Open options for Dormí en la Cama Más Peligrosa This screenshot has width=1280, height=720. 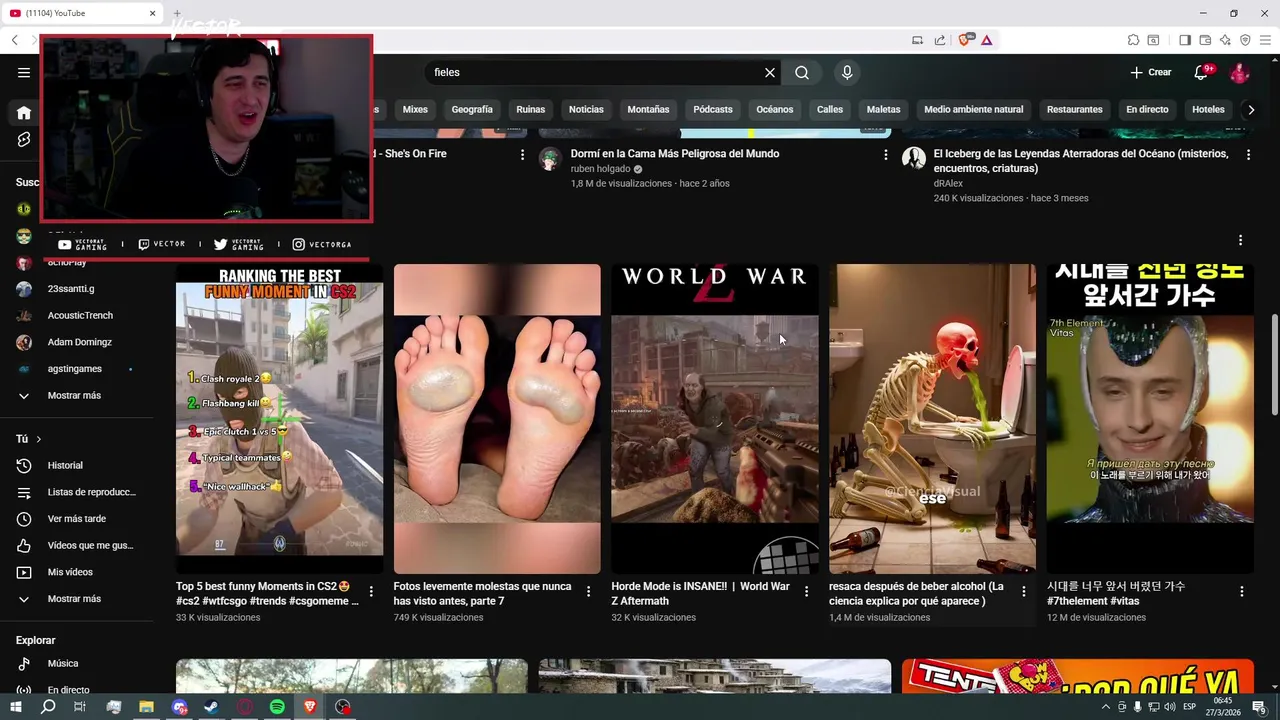(x=885, y=155)
